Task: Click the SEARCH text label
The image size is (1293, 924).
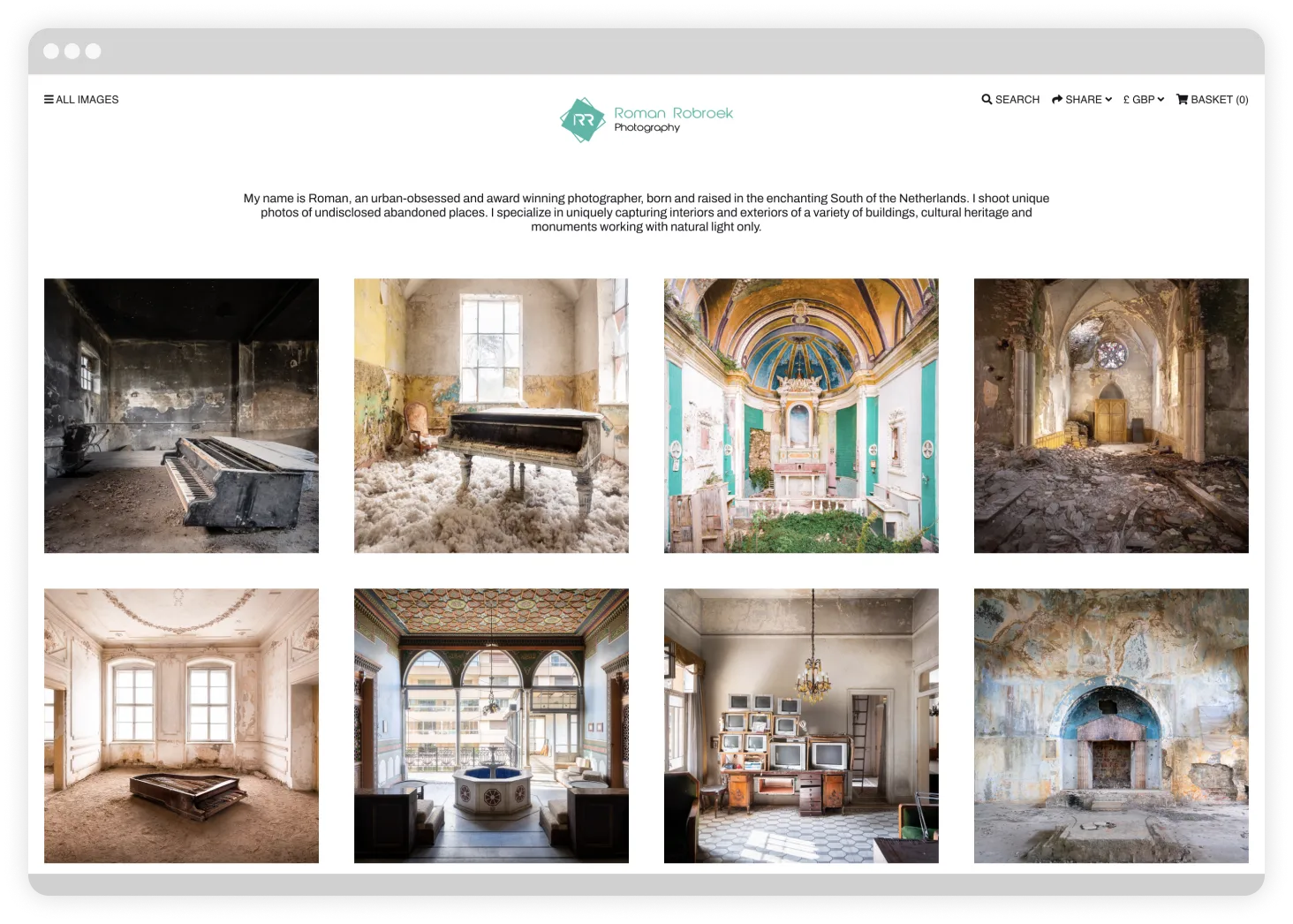Action: [1017, 100]
